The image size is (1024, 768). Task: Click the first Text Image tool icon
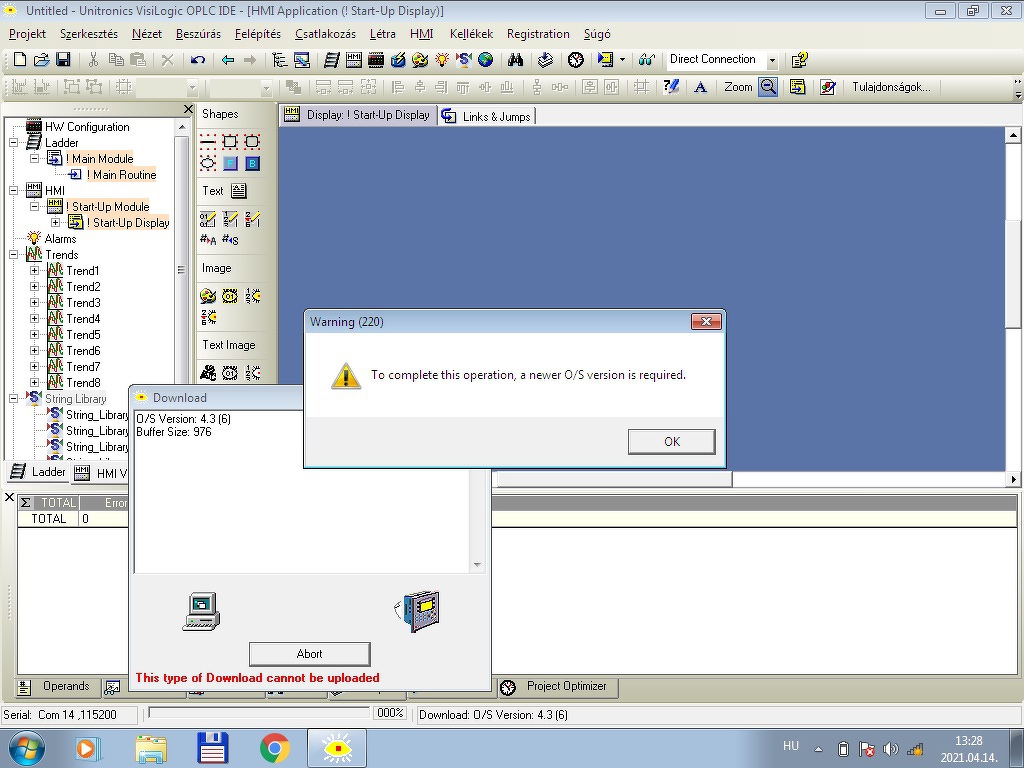[x=208, y=372]
